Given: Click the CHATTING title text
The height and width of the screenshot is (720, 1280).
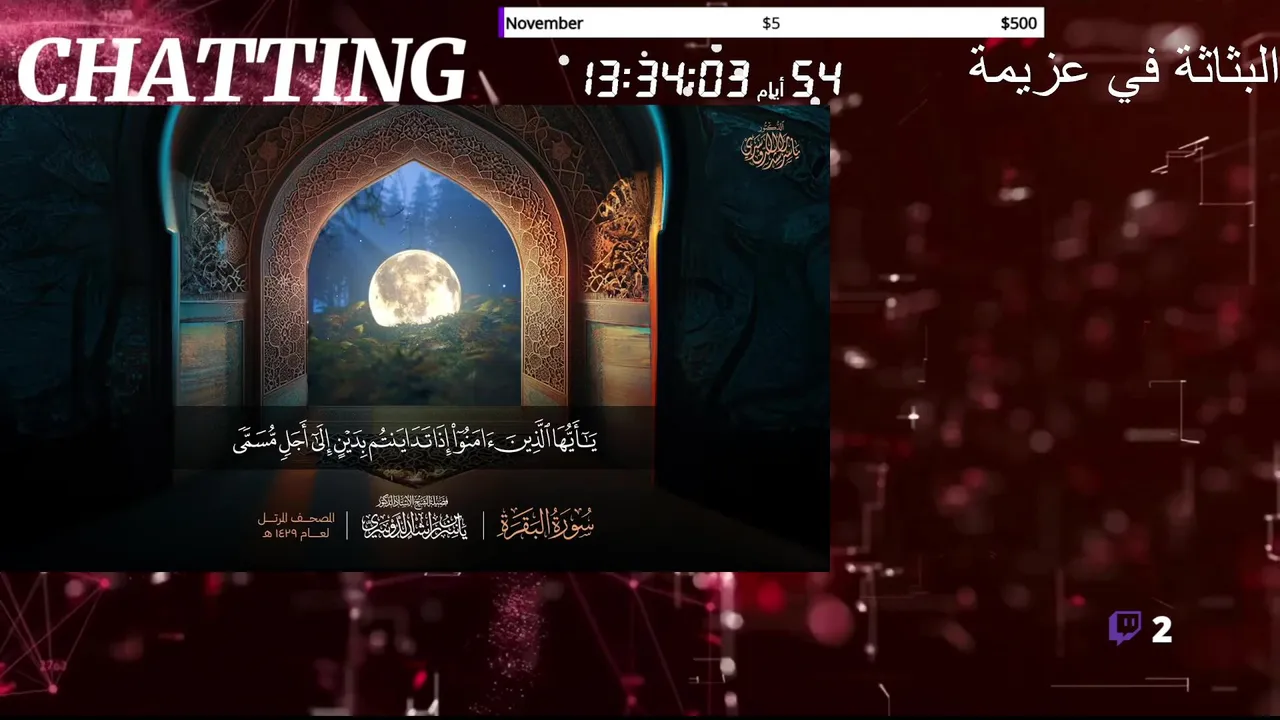Looking at the screenshot, I should point(242,72).
